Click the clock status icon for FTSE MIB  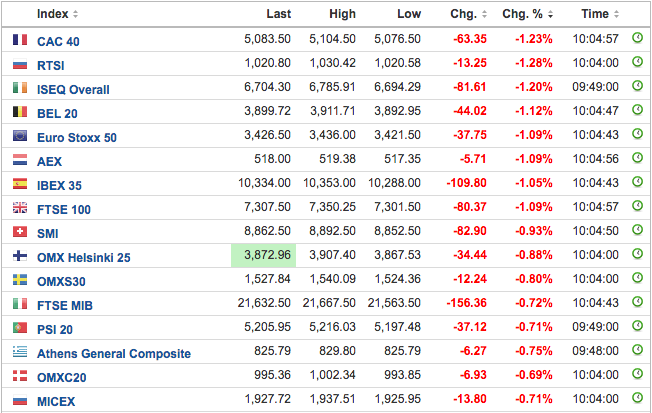click(x=637, y=304)
